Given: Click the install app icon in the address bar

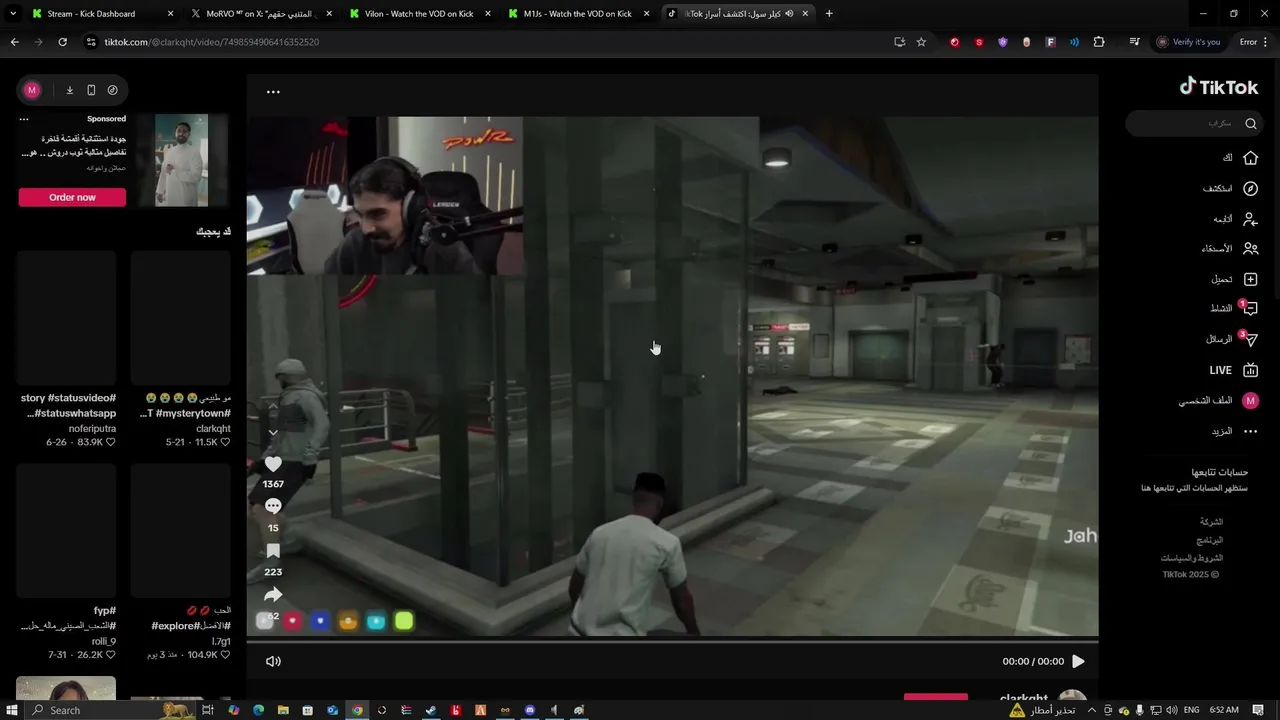Looking at the screenshot, I should (899, 42).
